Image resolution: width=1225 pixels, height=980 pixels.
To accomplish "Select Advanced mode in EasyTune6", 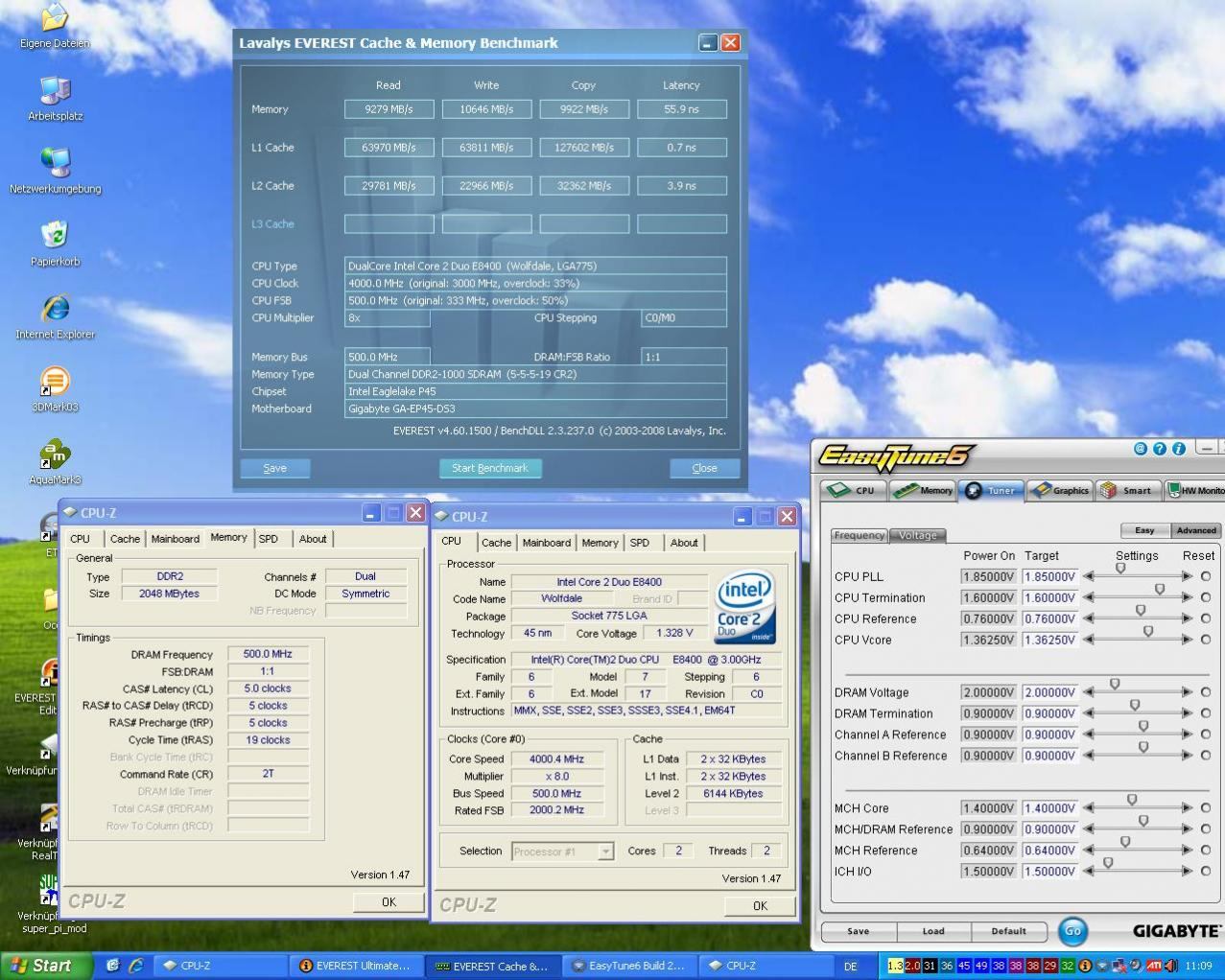I will point(1195,530).
